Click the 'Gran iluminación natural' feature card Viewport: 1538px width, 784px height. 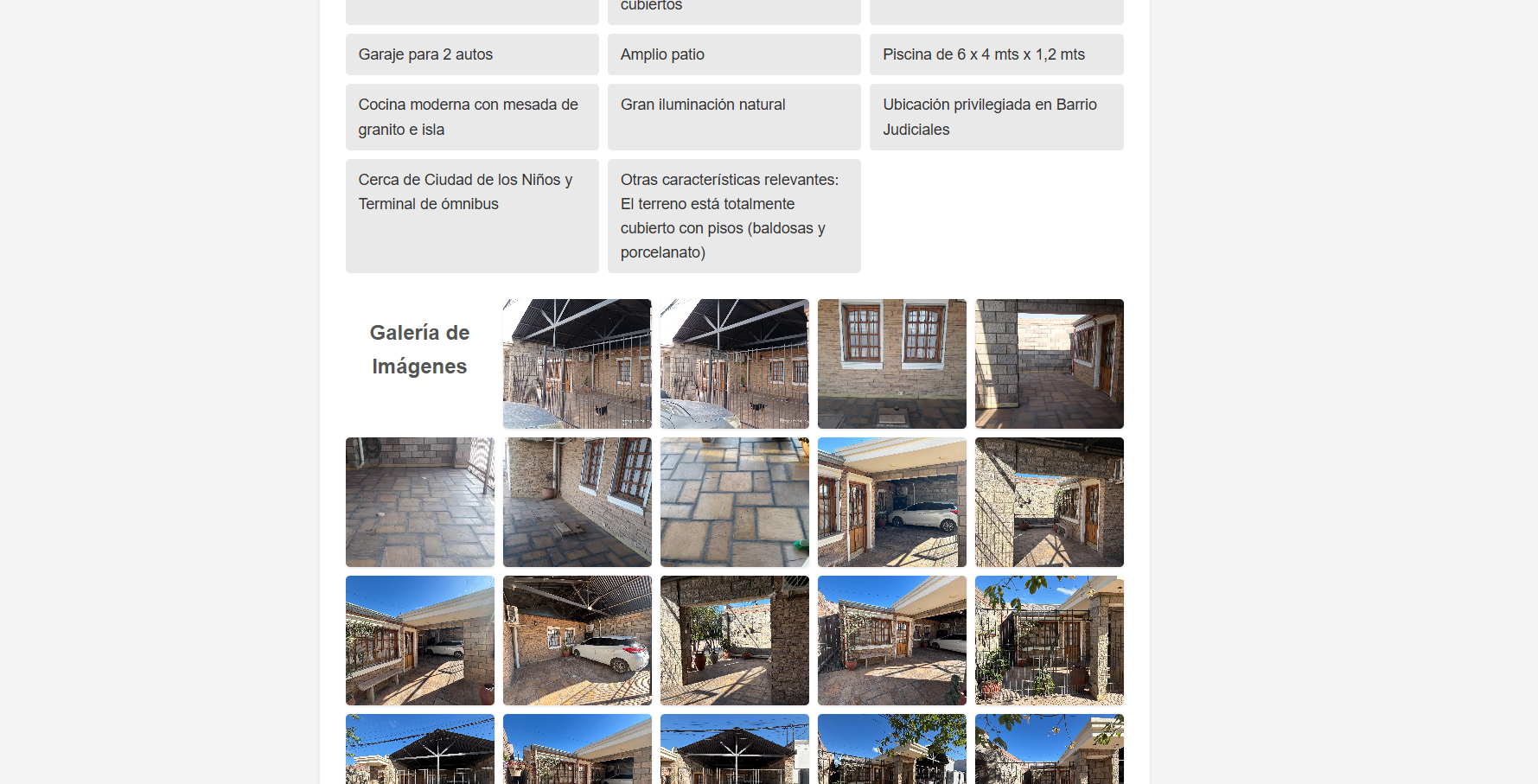point(734,117)
